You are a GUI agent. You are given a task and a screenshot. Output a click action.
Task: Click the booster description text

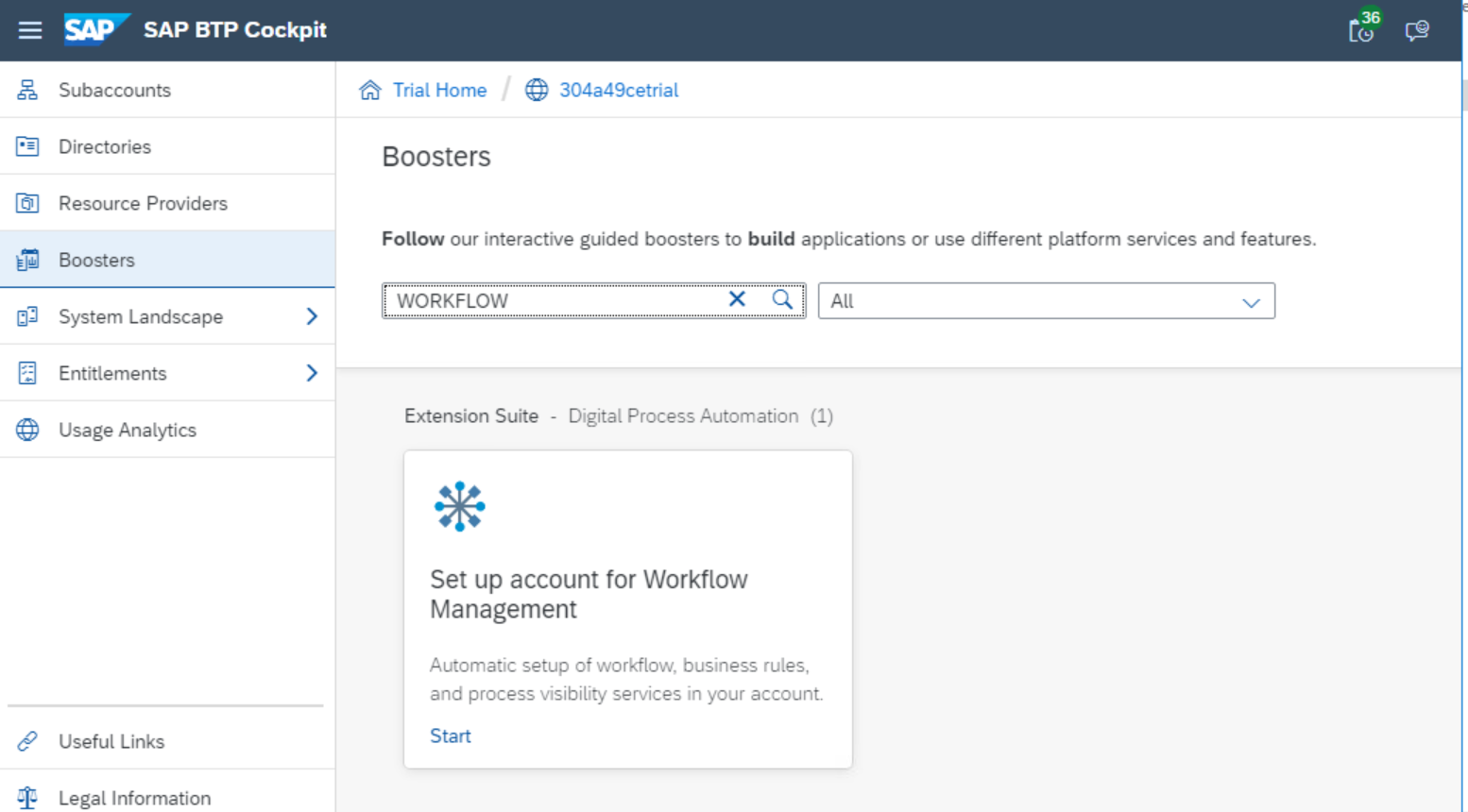click(626, 679)
